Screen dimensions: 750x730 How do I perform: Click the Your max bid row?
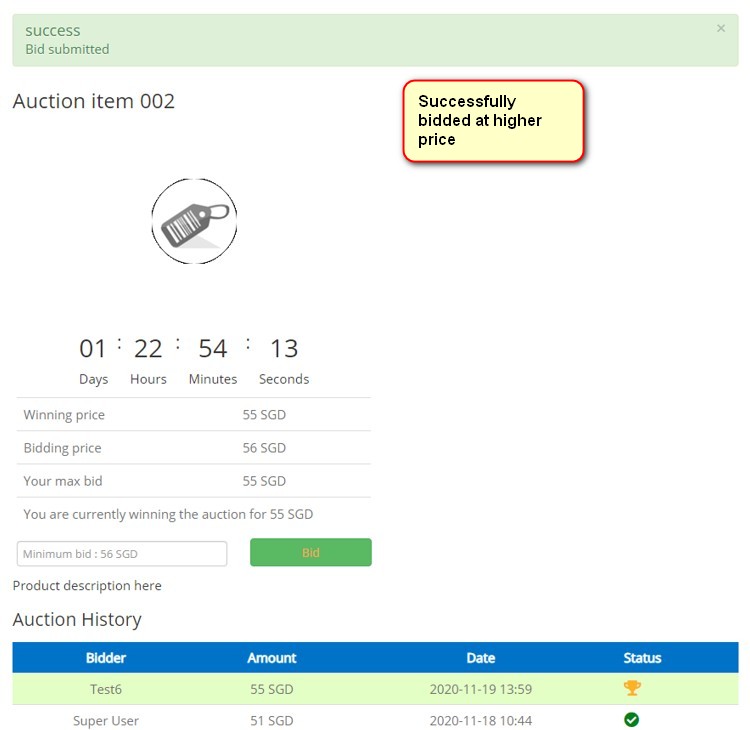(193, 481)
